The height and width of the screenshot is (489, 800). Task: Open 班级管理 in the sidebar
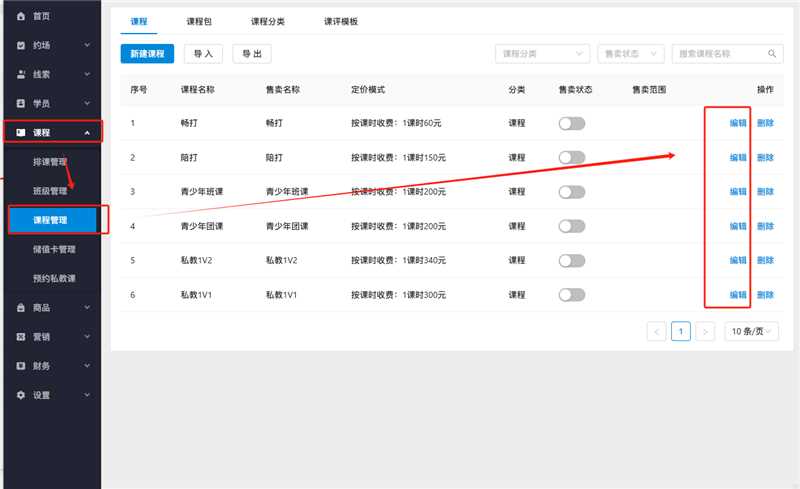(50, 191)
